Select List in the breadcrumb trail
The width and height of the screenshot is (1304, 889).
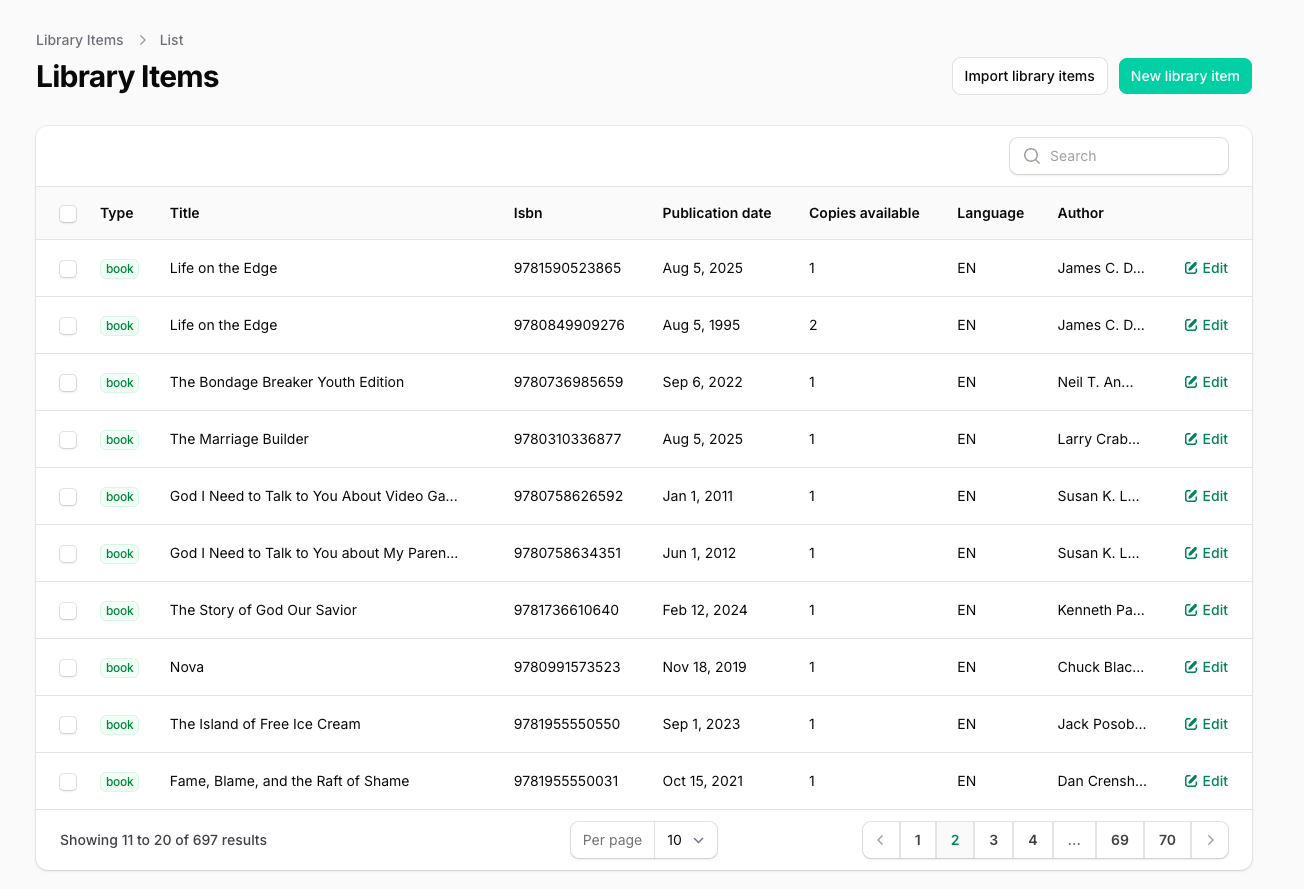tap(171, 40)
